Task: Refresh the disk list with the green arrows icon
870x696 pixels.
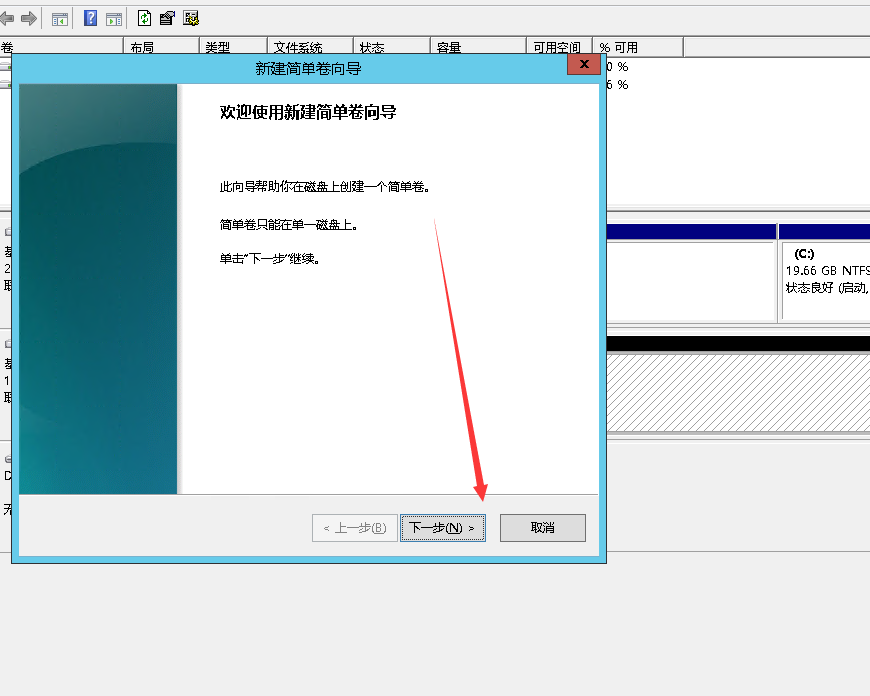Action: pos(145,18)
